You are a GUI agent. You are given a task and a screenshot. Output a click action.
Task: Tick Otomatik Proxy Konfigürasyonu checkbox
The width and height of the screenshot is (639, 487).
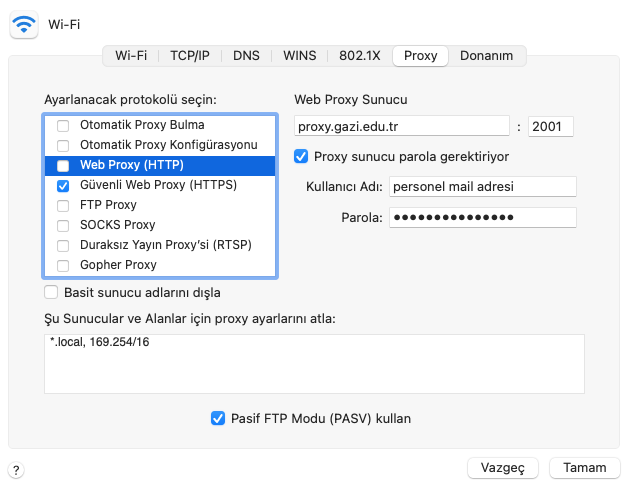coord(63,145)
